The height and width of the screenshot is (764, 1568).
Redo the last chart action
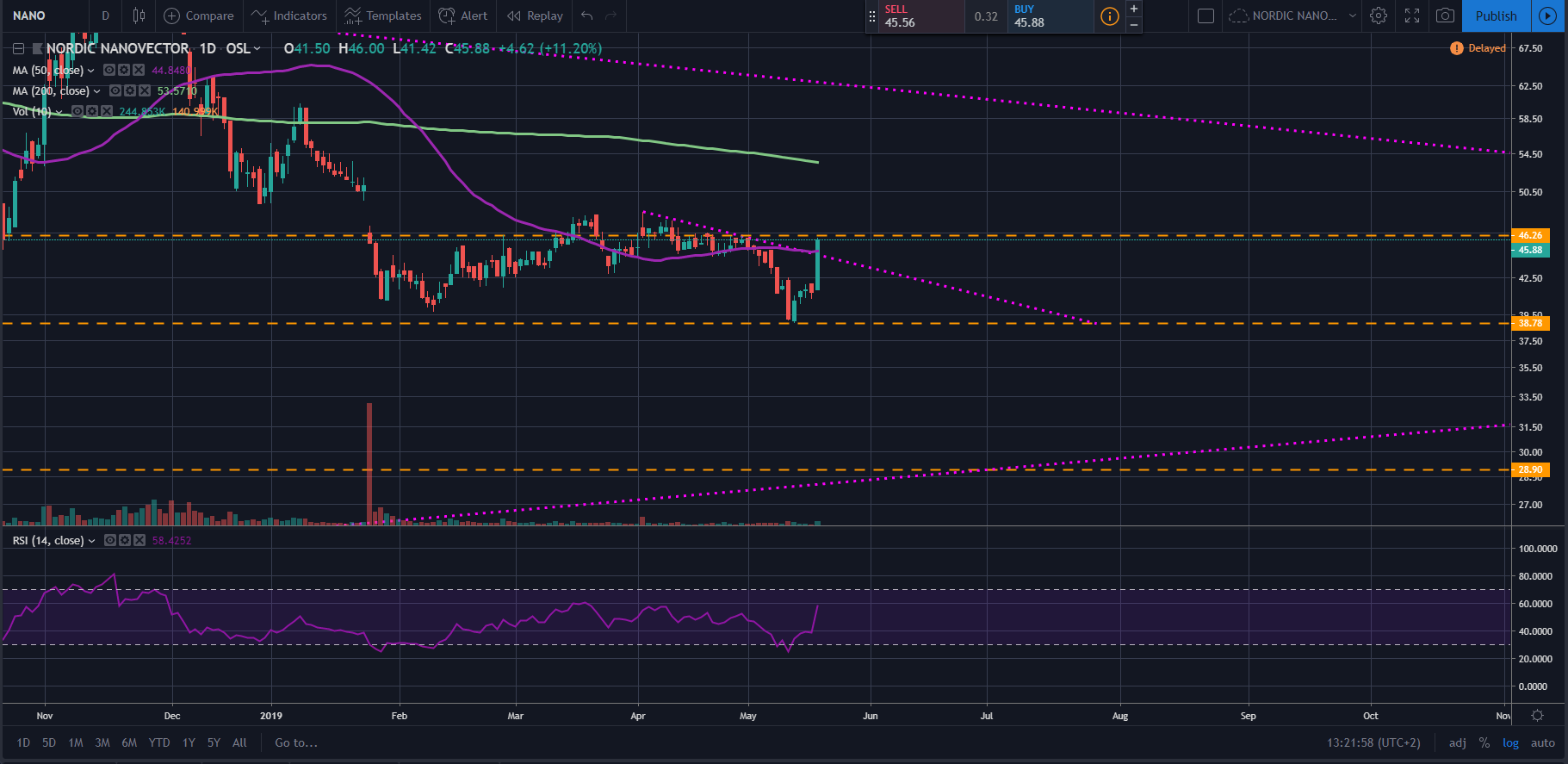611,16
